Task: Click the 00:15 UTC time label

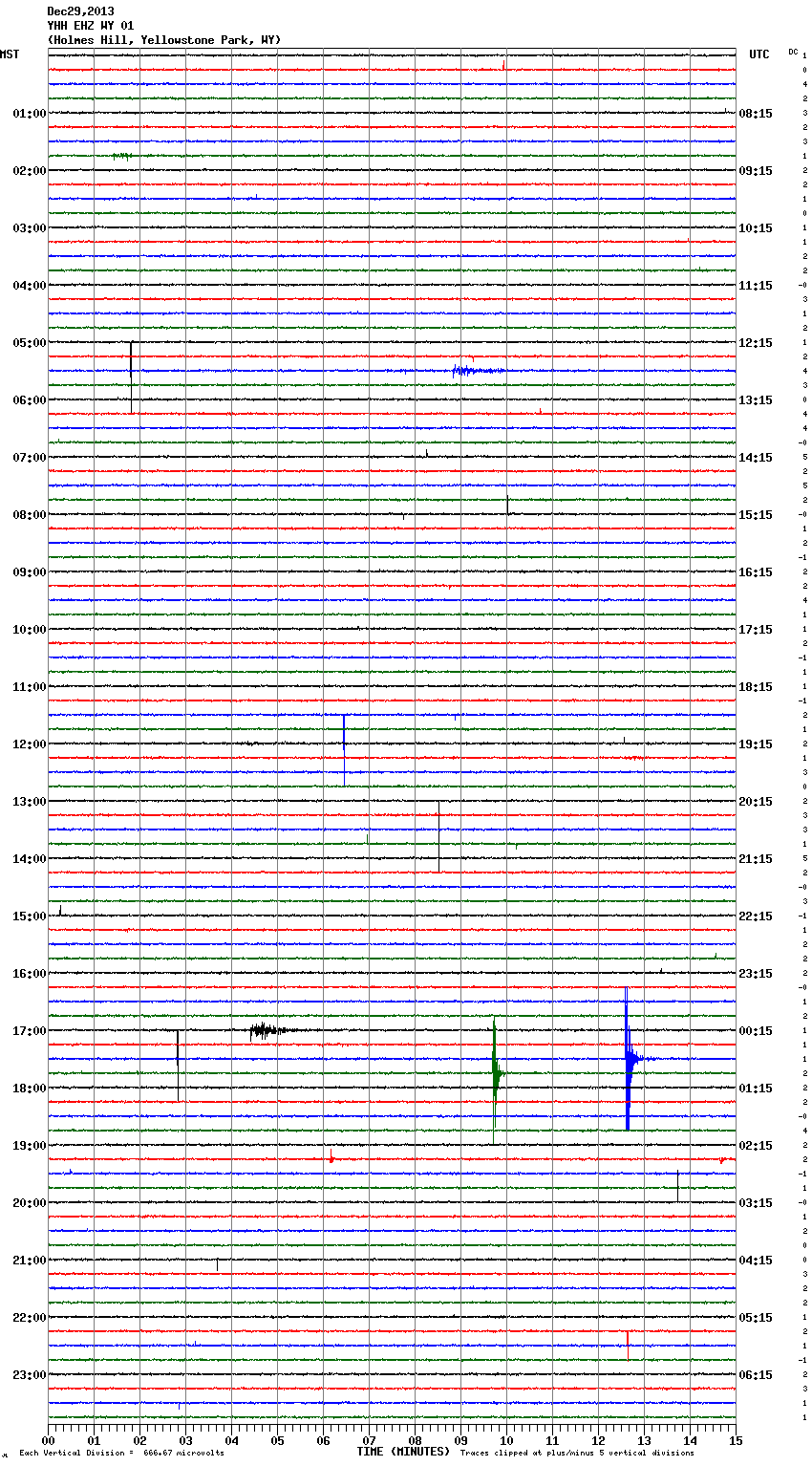Action: pyautogui.click(x=756, y=1031)
